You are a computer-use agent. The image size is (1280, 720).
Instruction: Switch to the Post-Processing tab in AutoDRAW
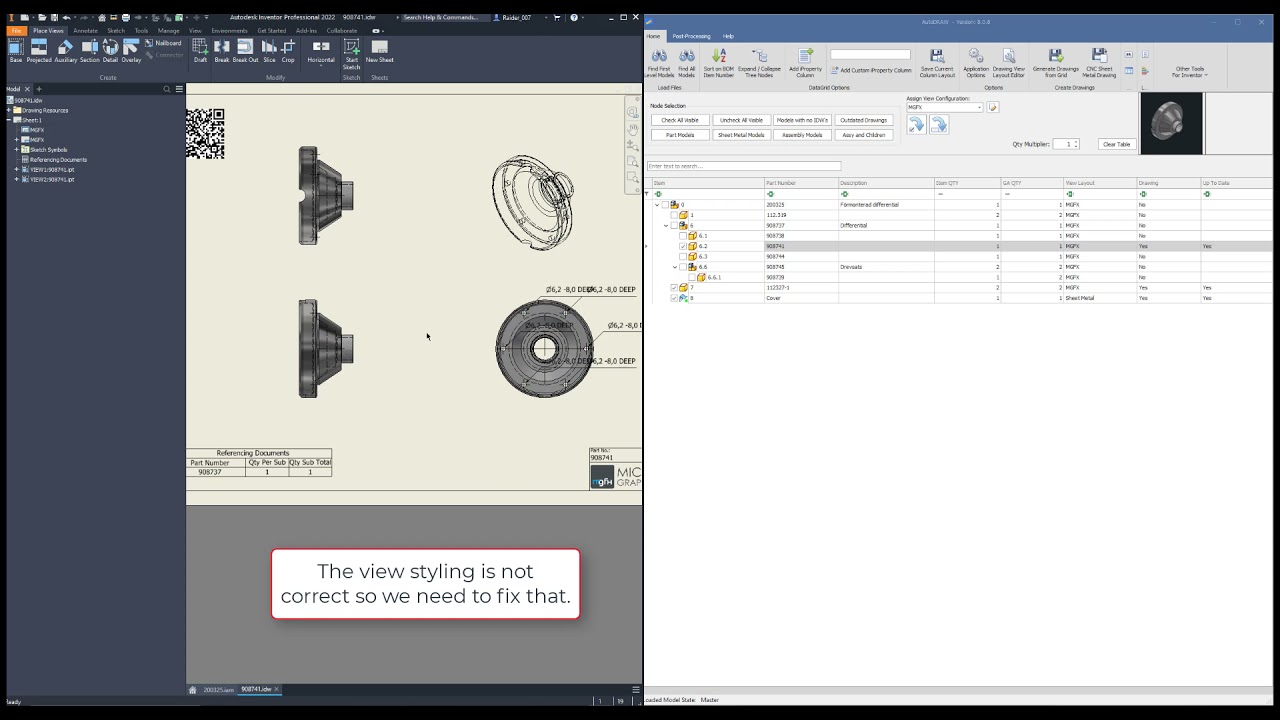coord(691,36)
